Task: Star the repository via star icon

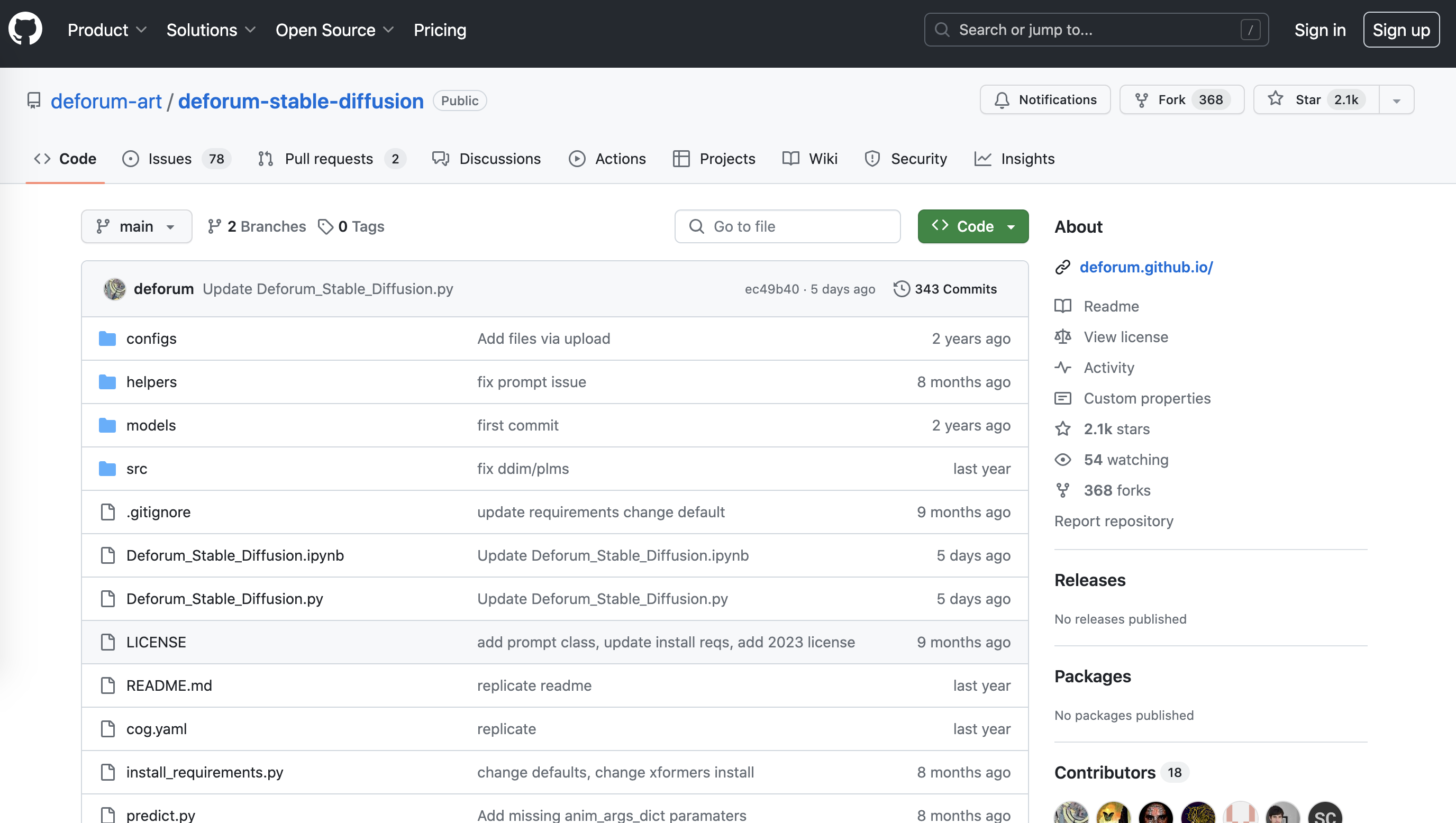Action: (x=1275, y=99)
